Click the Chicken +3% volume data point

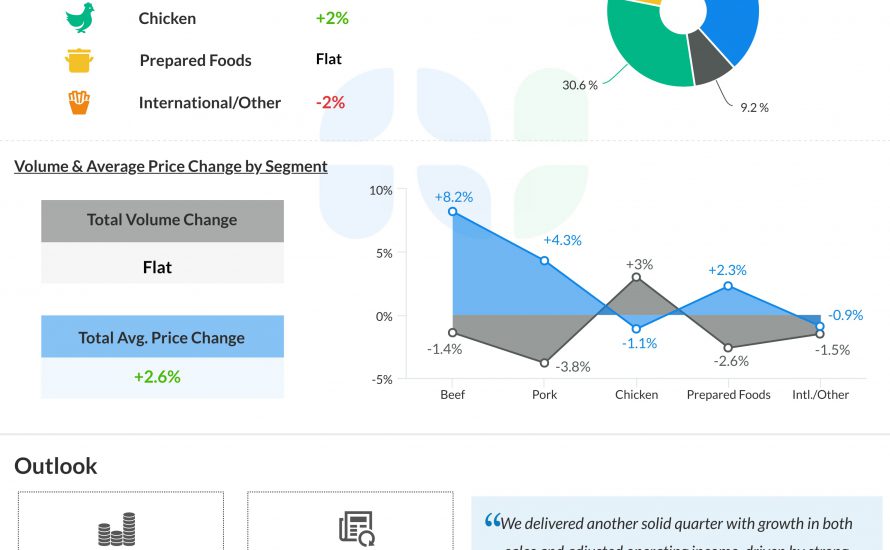click(x=637, y=277)
